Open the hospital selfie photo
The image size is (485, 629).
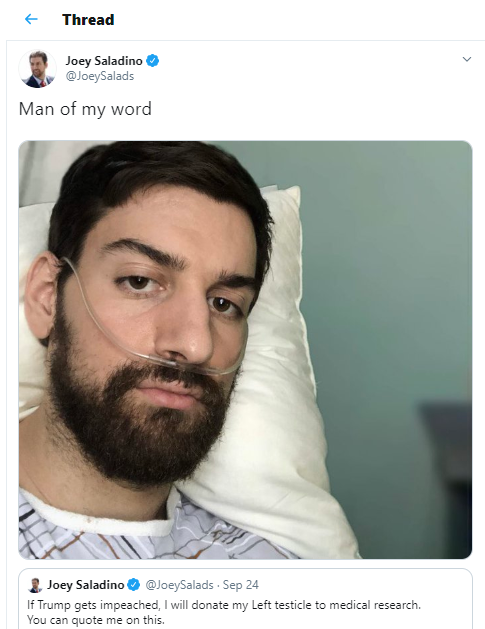pyautogui.click(x=245, y=349)
